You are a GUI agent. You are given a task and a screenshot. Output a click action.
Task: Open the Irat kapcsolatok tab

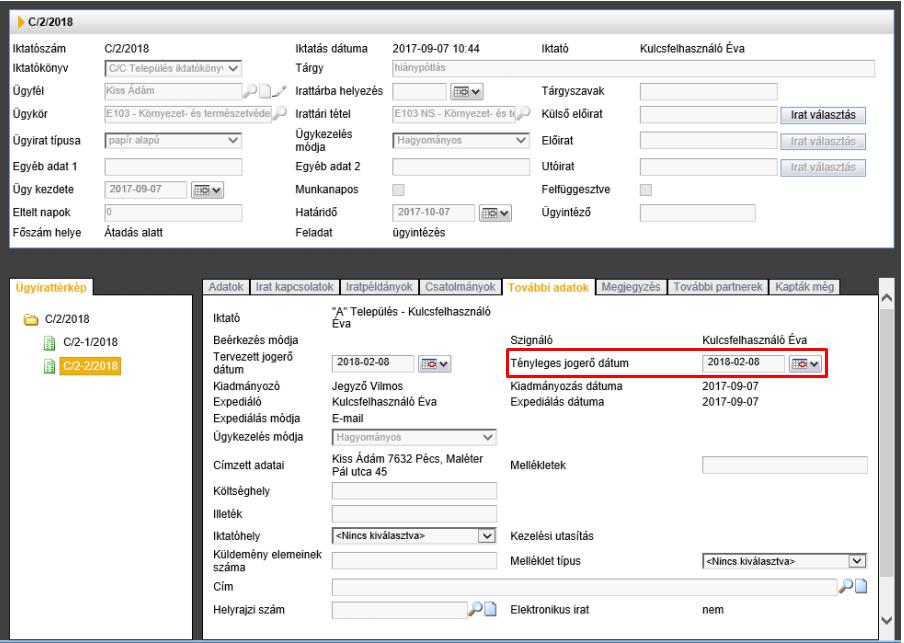(x=295, y=287)
